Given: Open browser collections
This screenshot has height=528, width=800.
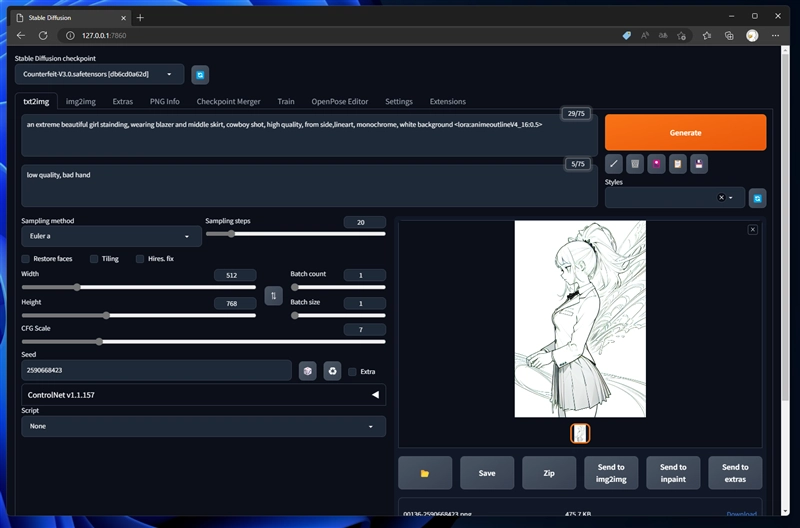Looking at the screenshot, I should tap(729, 35).
